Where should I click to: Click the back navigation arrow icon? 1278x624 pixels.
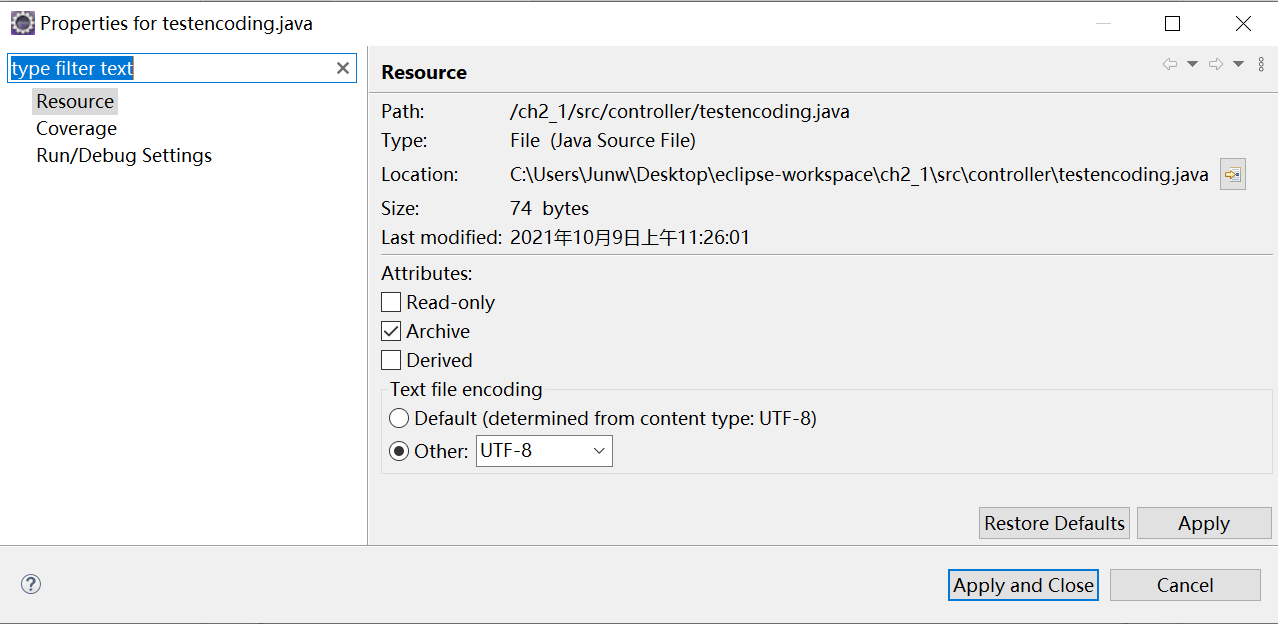1169,64
